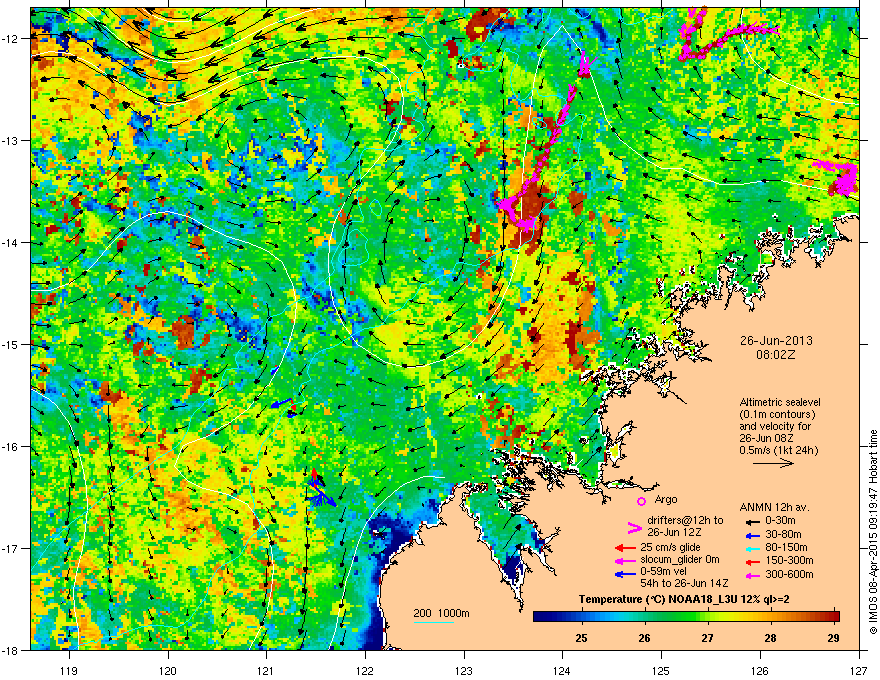Click the 'Altimetric sealevel' caption text
Image resolution: width=880 pixels, height=680 pixels.
click(x=780, y=402)
